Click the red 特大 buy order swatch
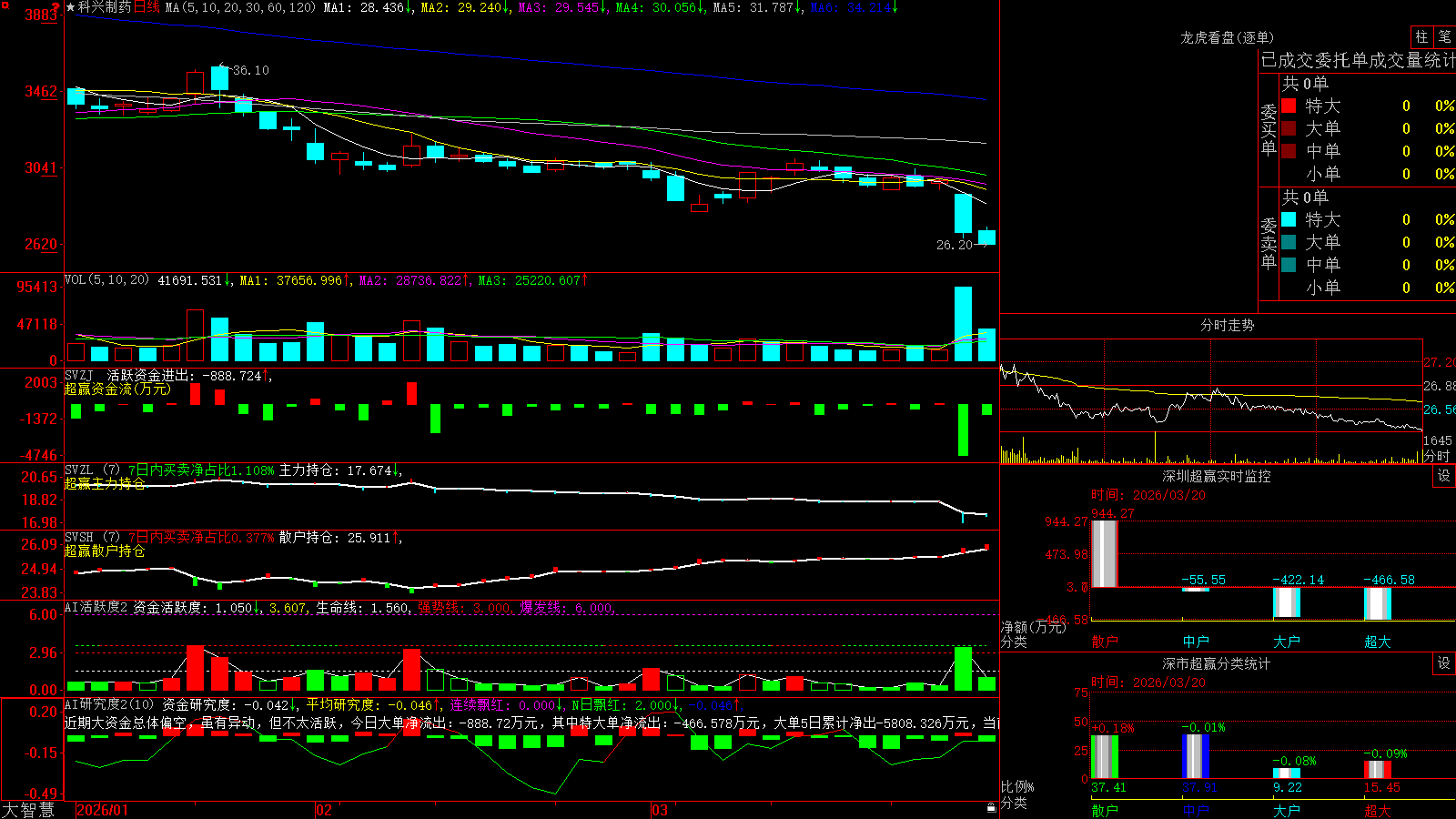 click(1289, 106)
